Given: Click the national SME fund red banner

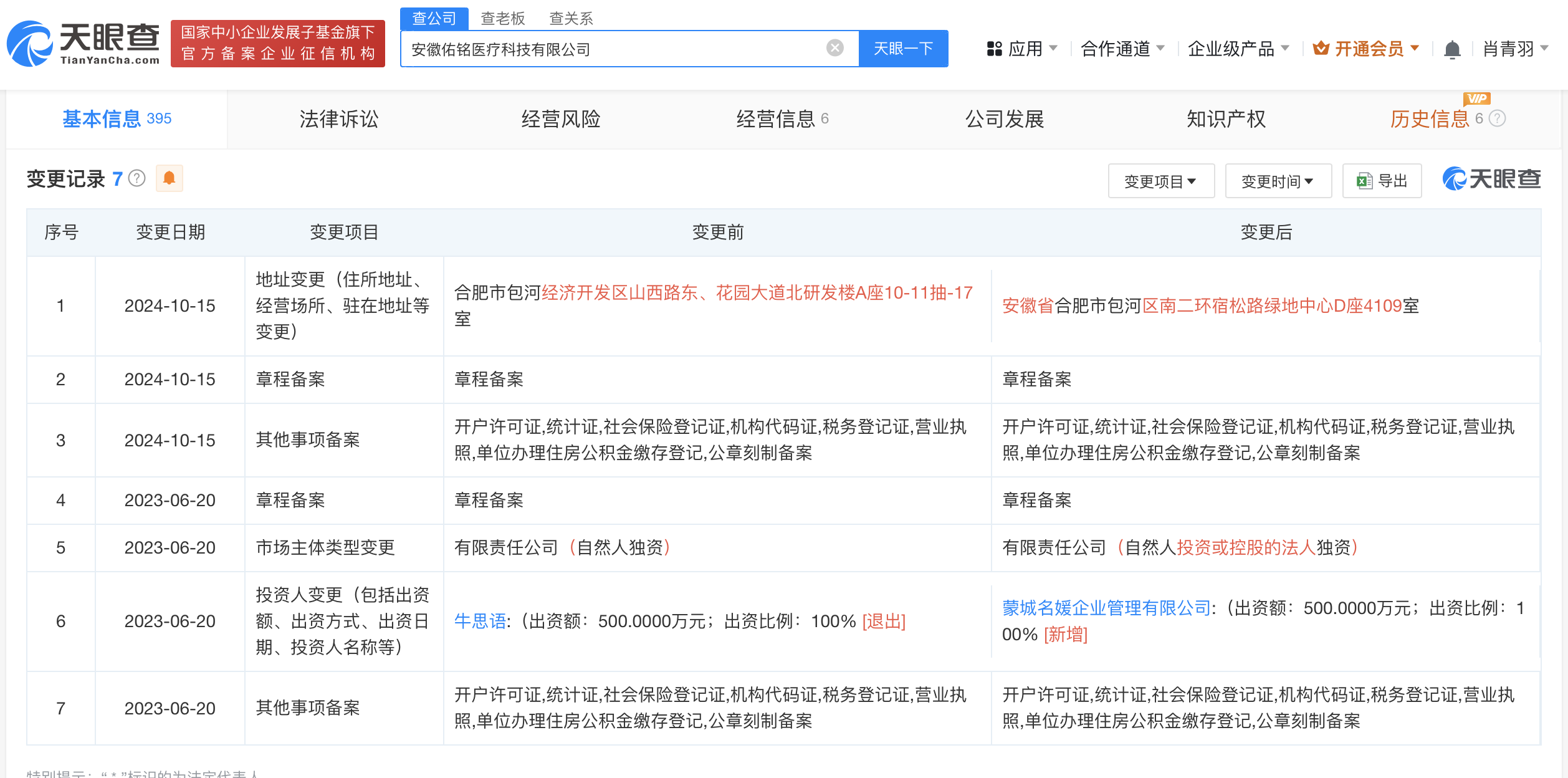Looking at the screenshot, I should 278,43.
